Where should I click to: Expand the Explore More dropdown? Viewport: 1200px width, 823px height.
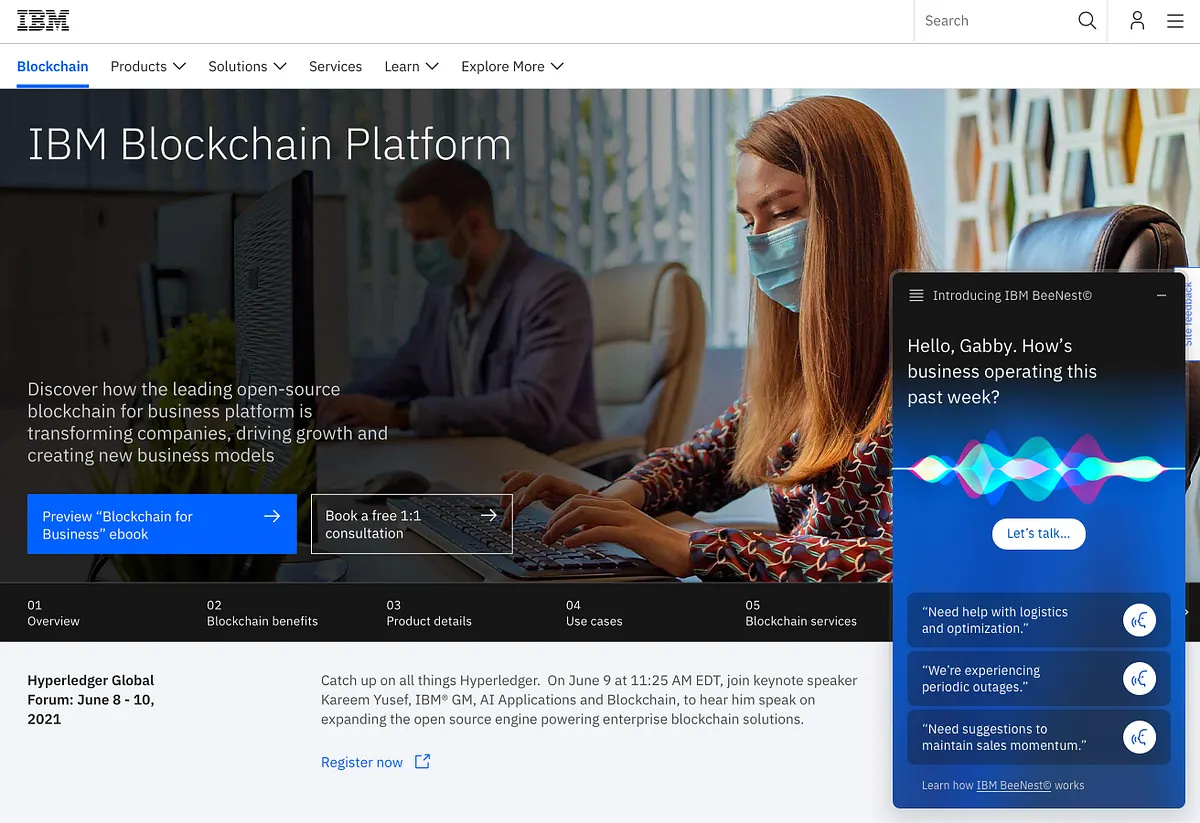512,66
